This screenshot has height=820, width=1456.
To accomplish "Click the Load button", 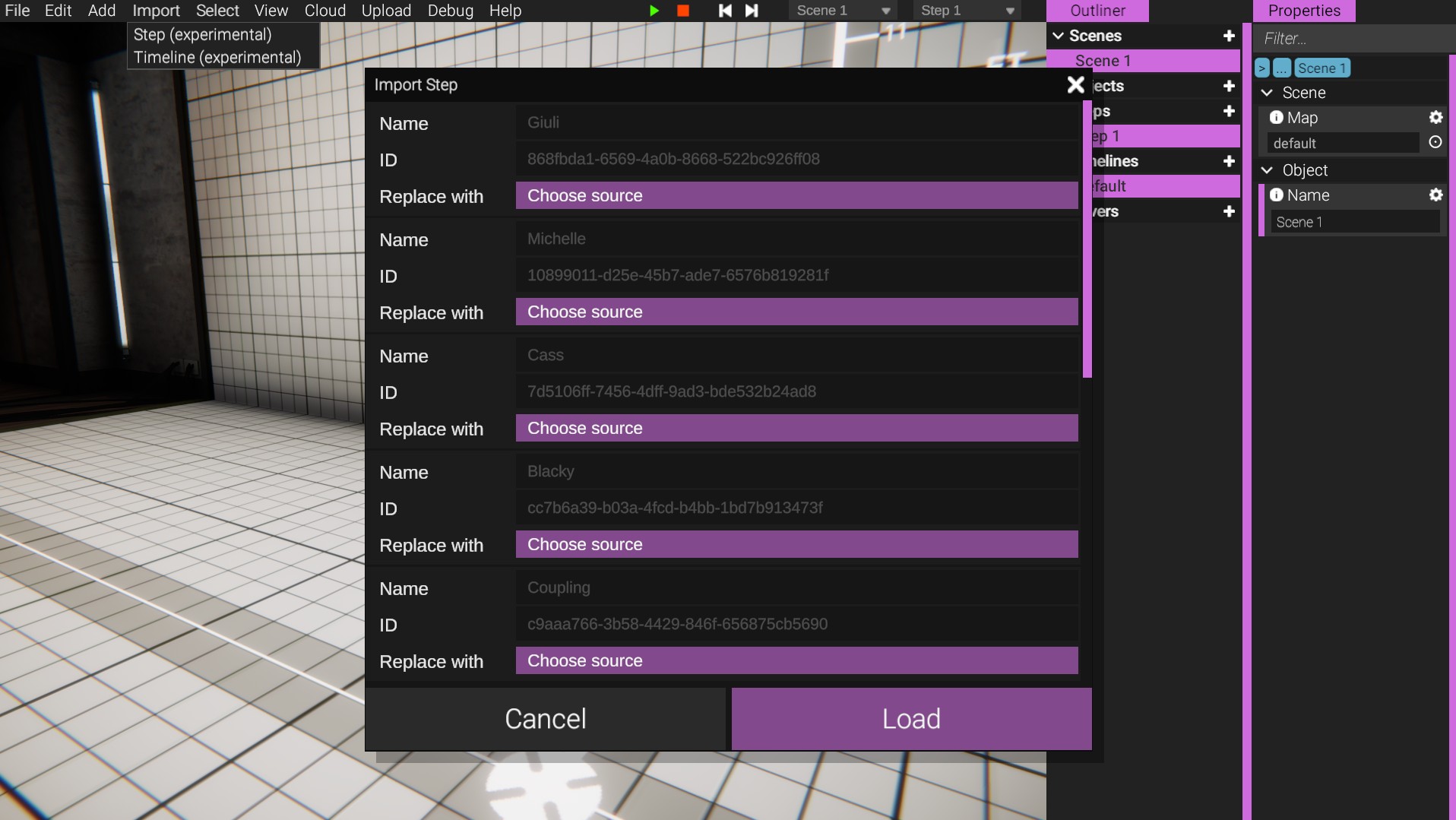I will tap(911, 719).
